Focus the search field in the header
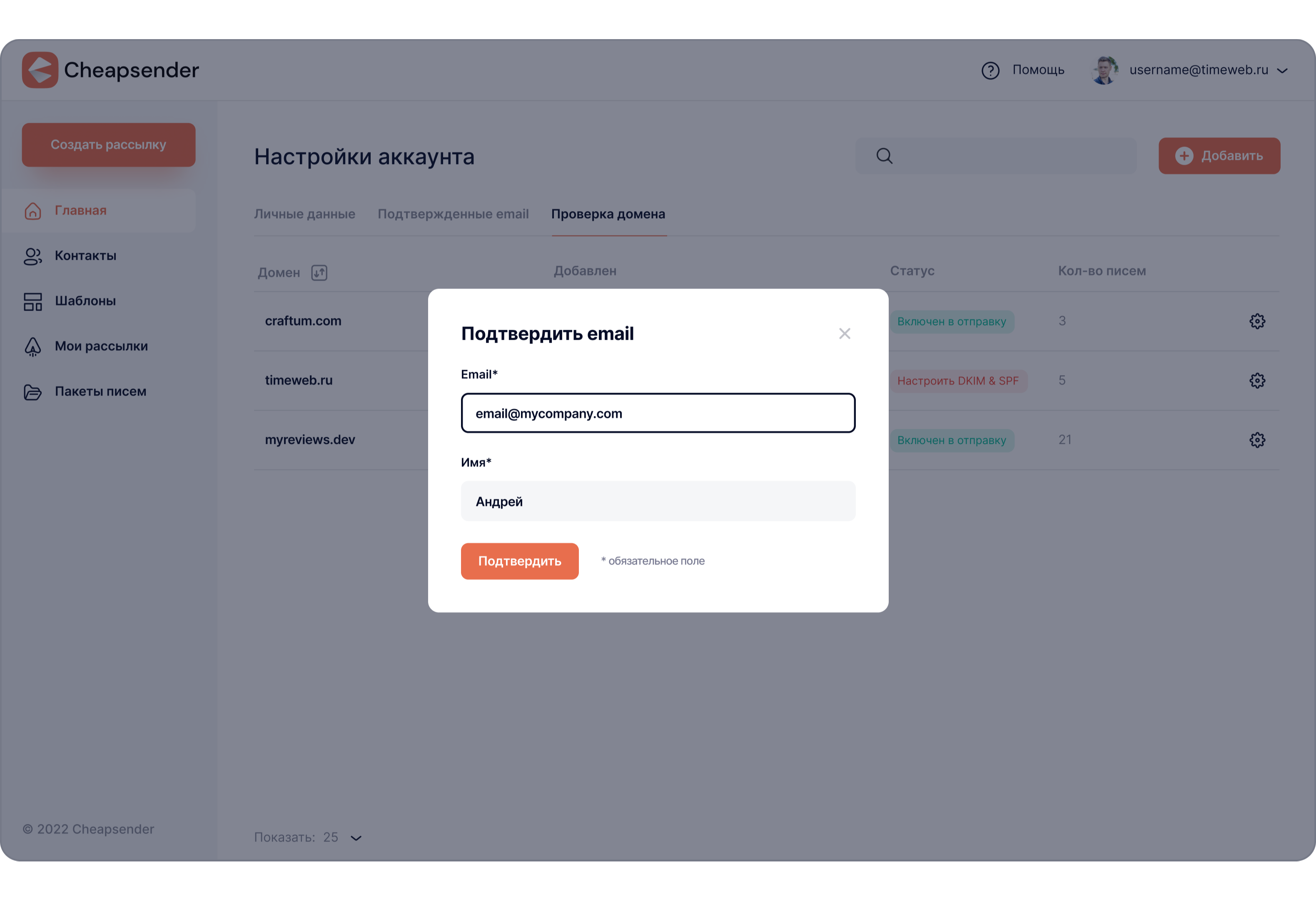 point(995,156)
